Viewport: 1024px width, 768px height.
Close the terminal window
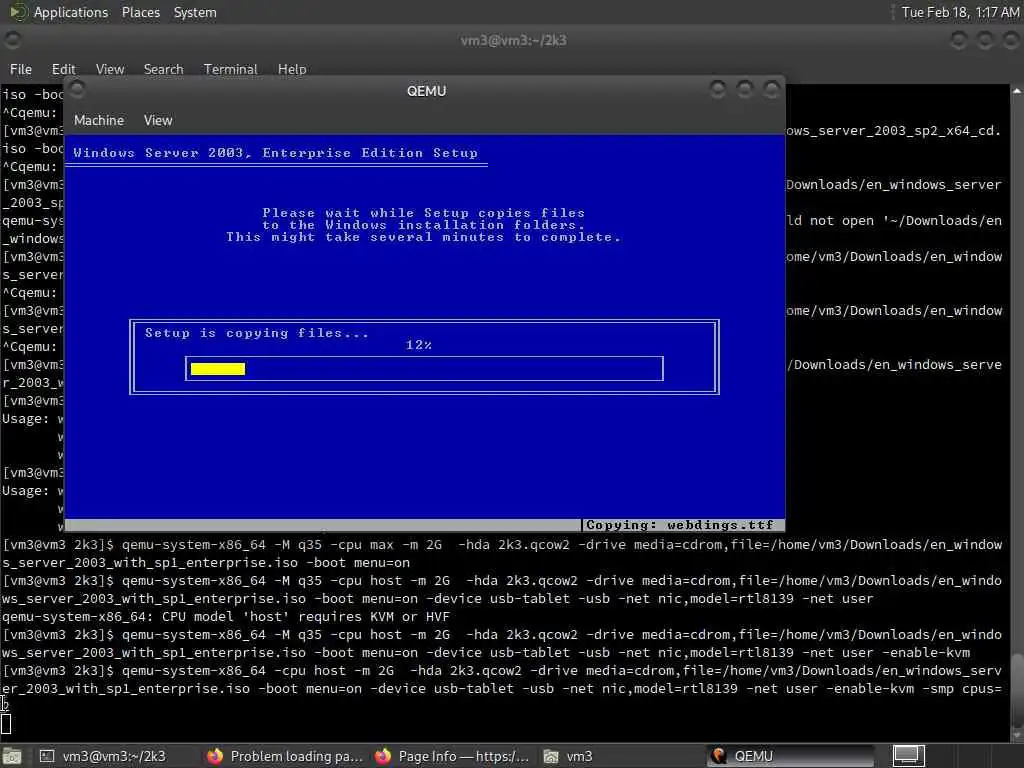tap(1011, 40)
